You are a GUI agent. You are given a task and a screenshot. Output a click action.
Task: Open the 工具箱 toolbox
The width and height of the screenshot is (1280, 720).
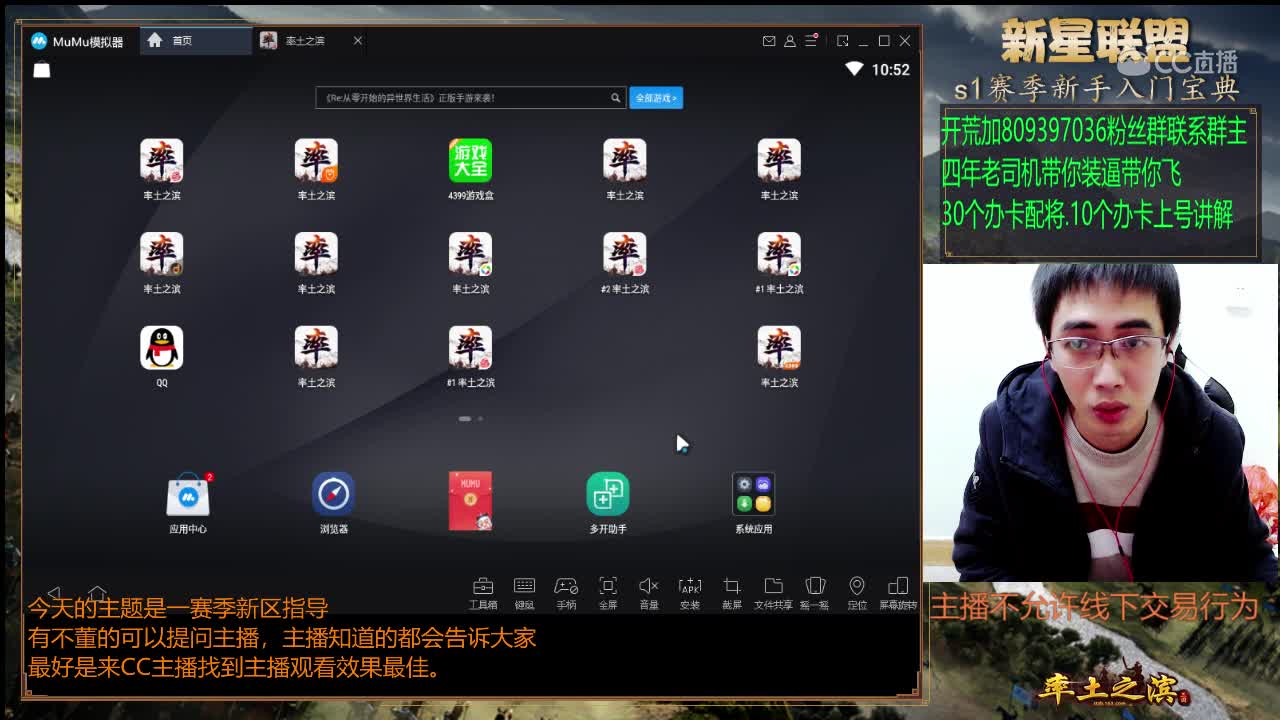pyautogui.click(x=483, y=592)
